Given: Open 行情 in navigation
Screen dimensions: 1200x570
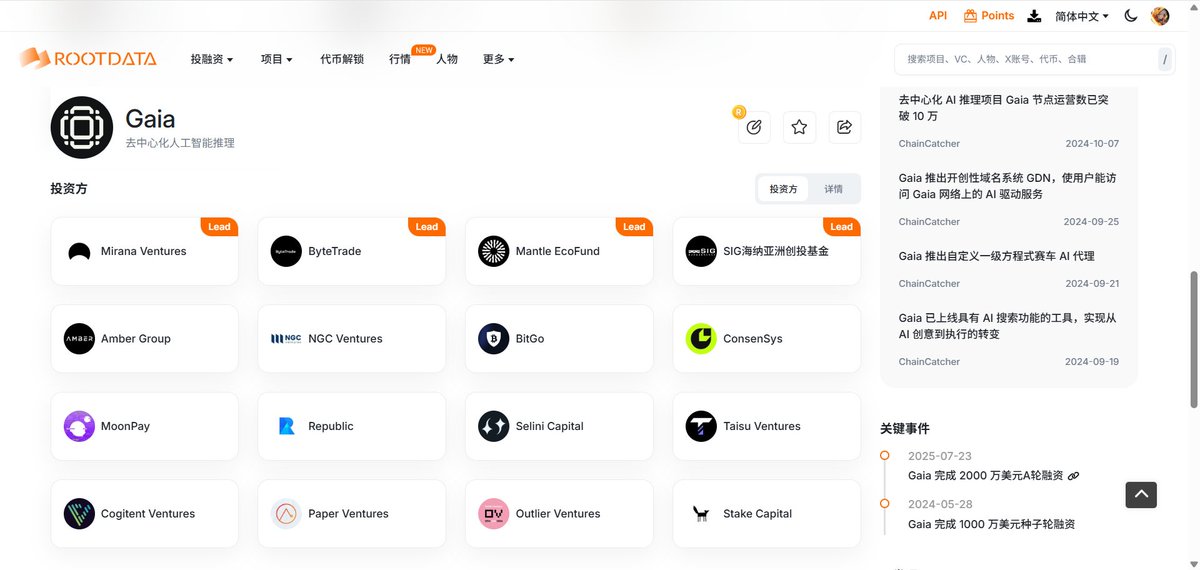Looking at the screenshot, I should pos(400,59).
